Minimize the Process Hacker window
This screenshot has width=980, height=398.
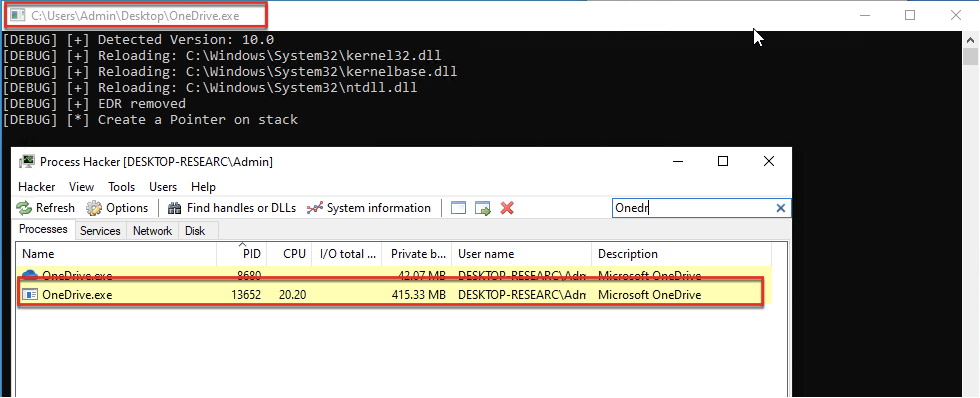678,161
